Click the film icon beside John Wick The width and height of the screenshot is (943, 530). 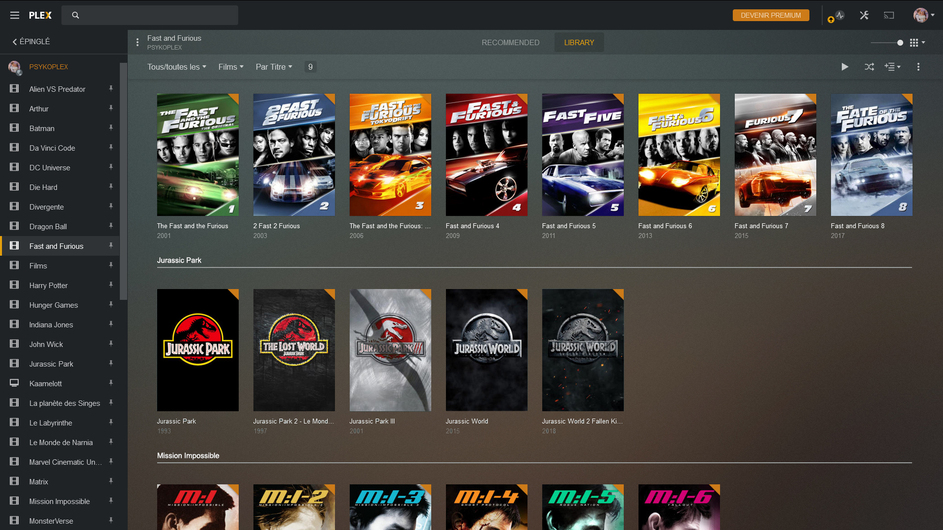(14, 344)
